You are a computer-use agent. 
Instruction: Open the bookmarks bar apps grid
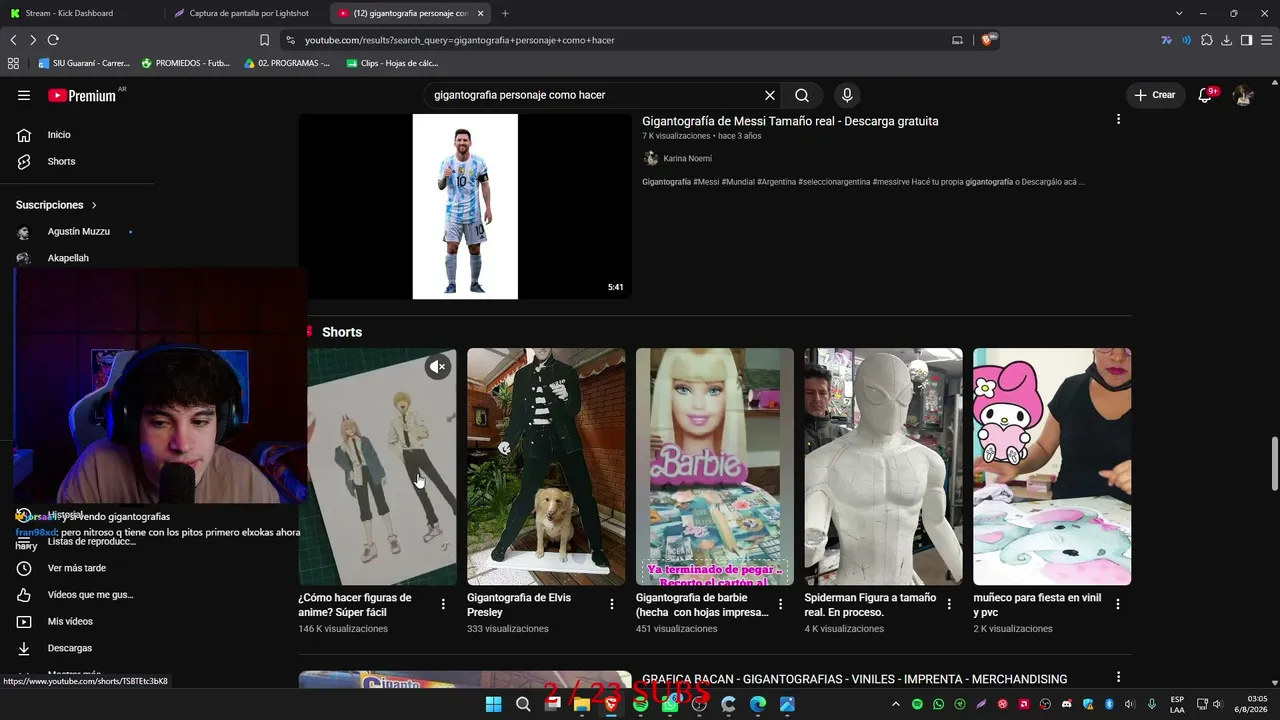(13, 63)
